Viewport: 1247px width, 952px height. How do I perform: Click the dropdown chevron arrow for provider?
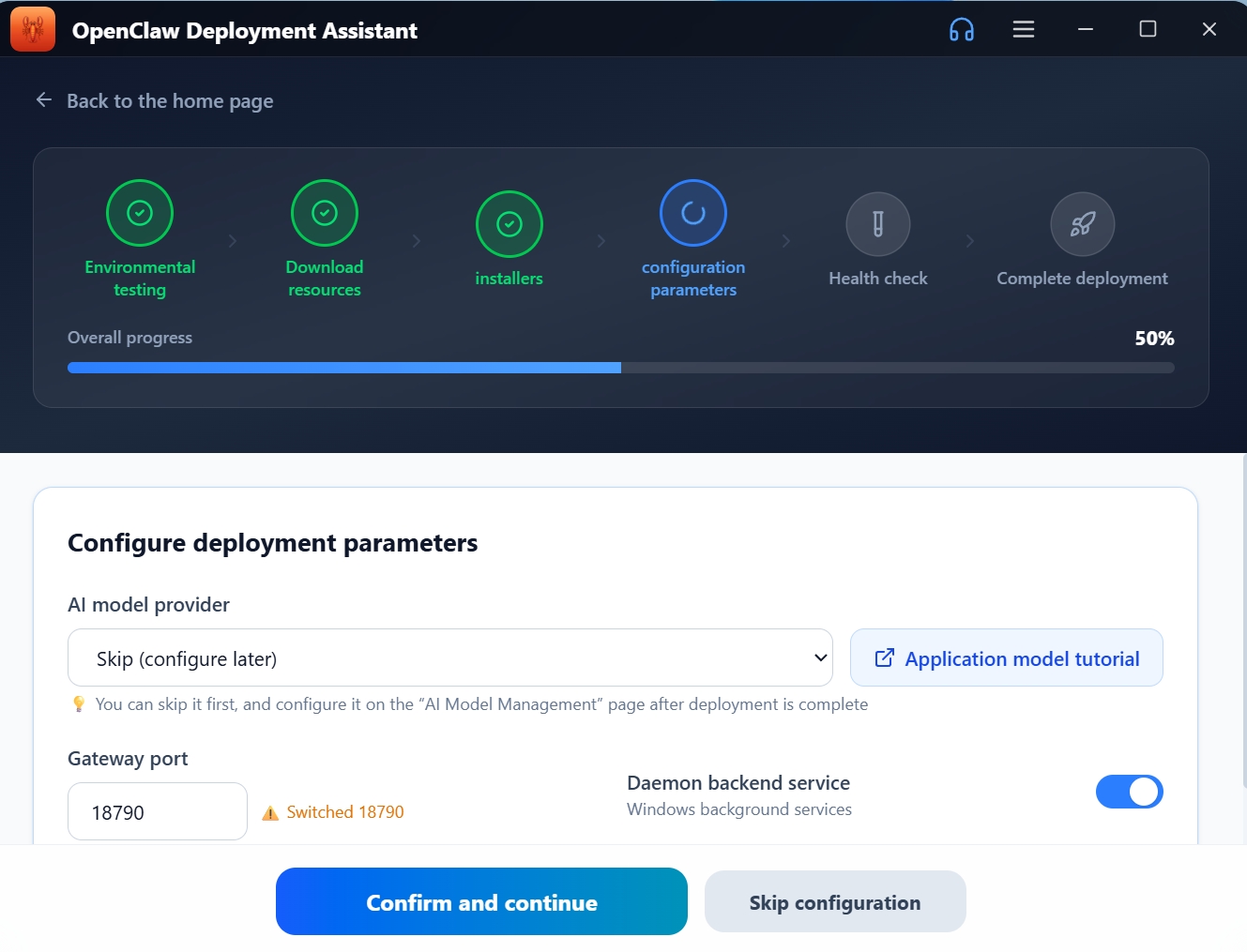[x=820, y=657]
